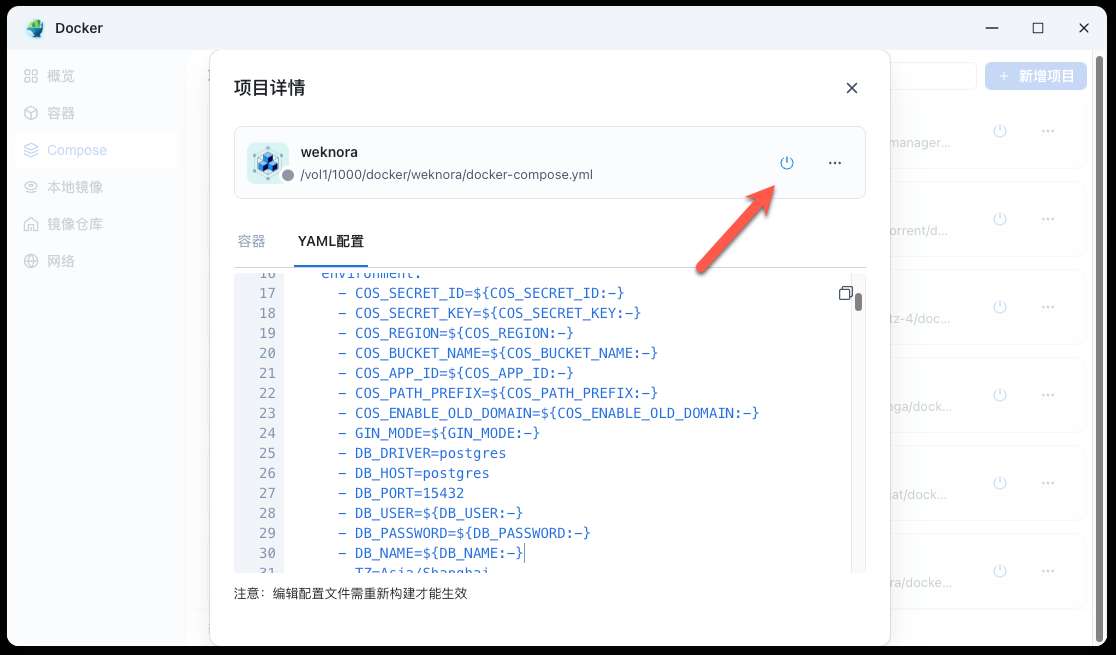This screenshot has width=1116, height=655.
Task: Toggle power on the torrent project row
Action: coord(999,219)
